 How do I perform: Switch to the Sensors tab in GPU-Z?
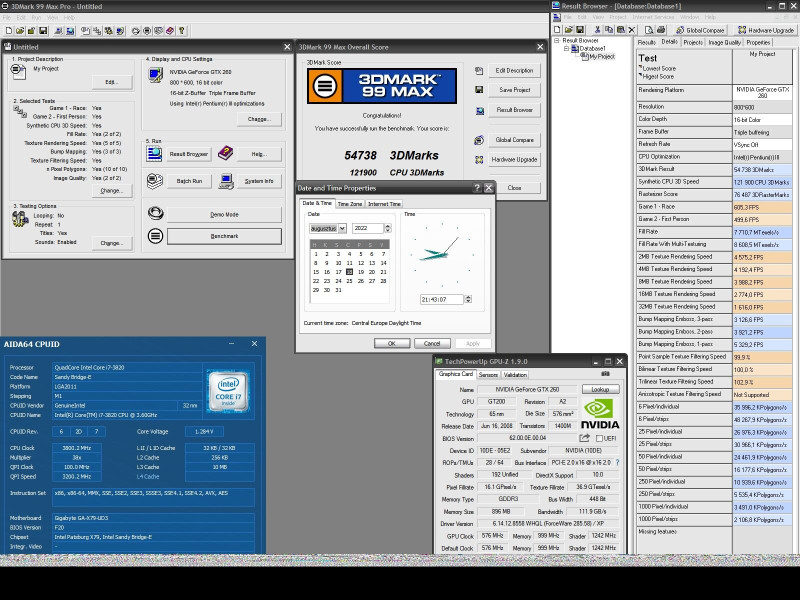[488, 374]
